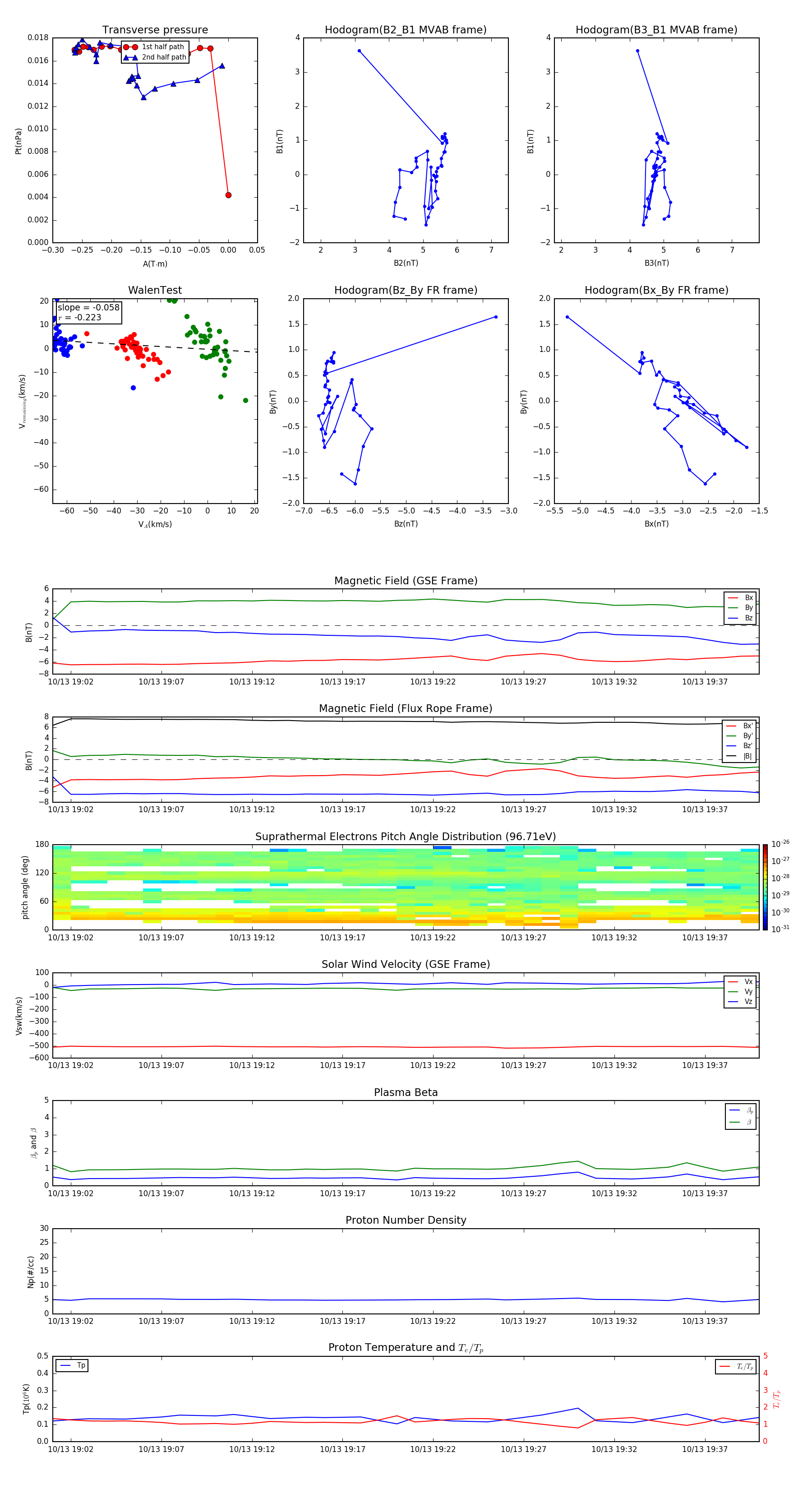Viewport: 812px width, 1489px height.
Task: Select the '1st half path' legend entry
Action: pos(154,47)
